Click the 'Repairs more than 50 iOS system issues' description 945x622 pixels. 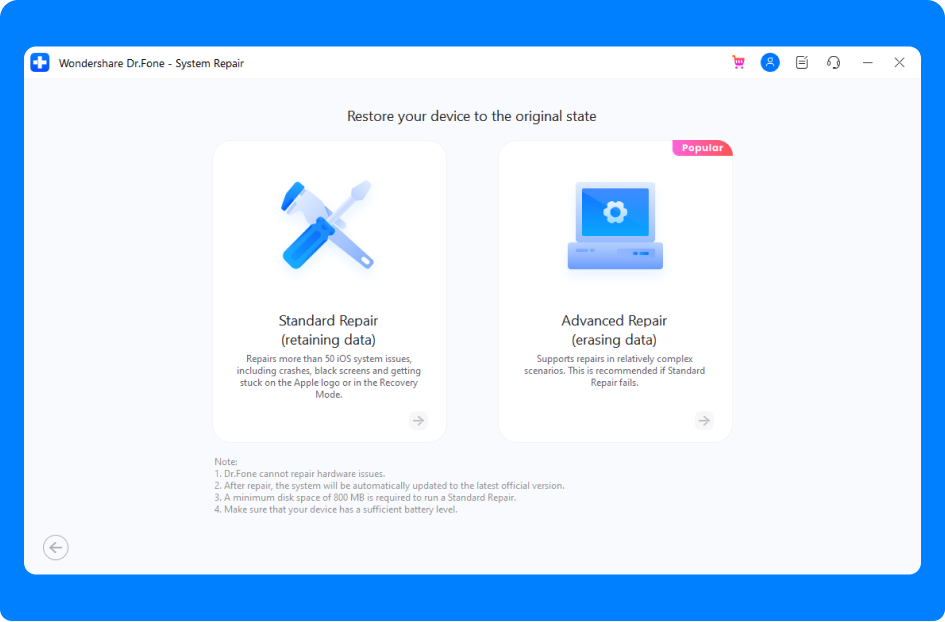[x=328, y=377]
